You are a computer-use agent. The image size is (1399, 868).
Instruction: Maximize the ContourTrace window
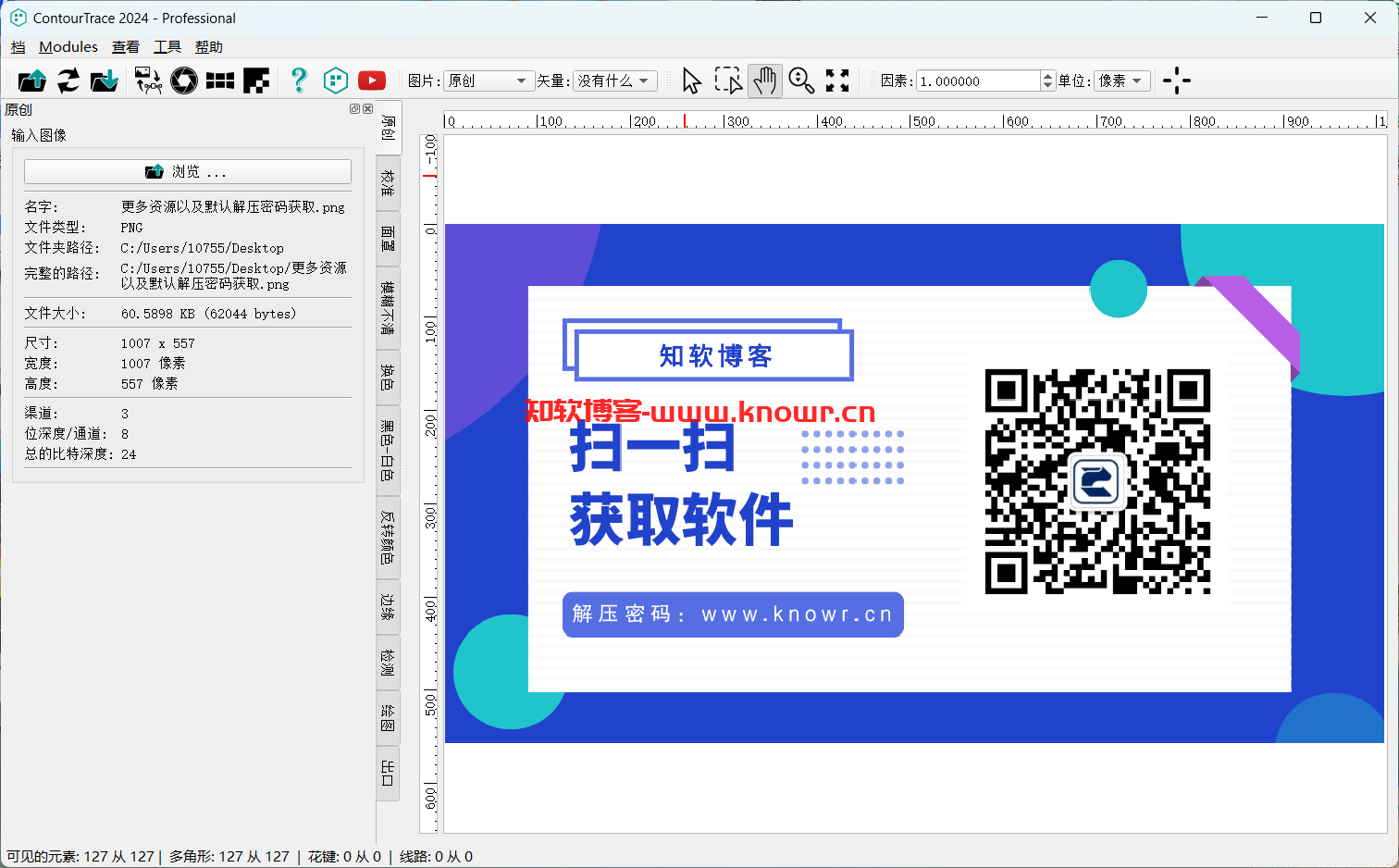coord(1316,18)
